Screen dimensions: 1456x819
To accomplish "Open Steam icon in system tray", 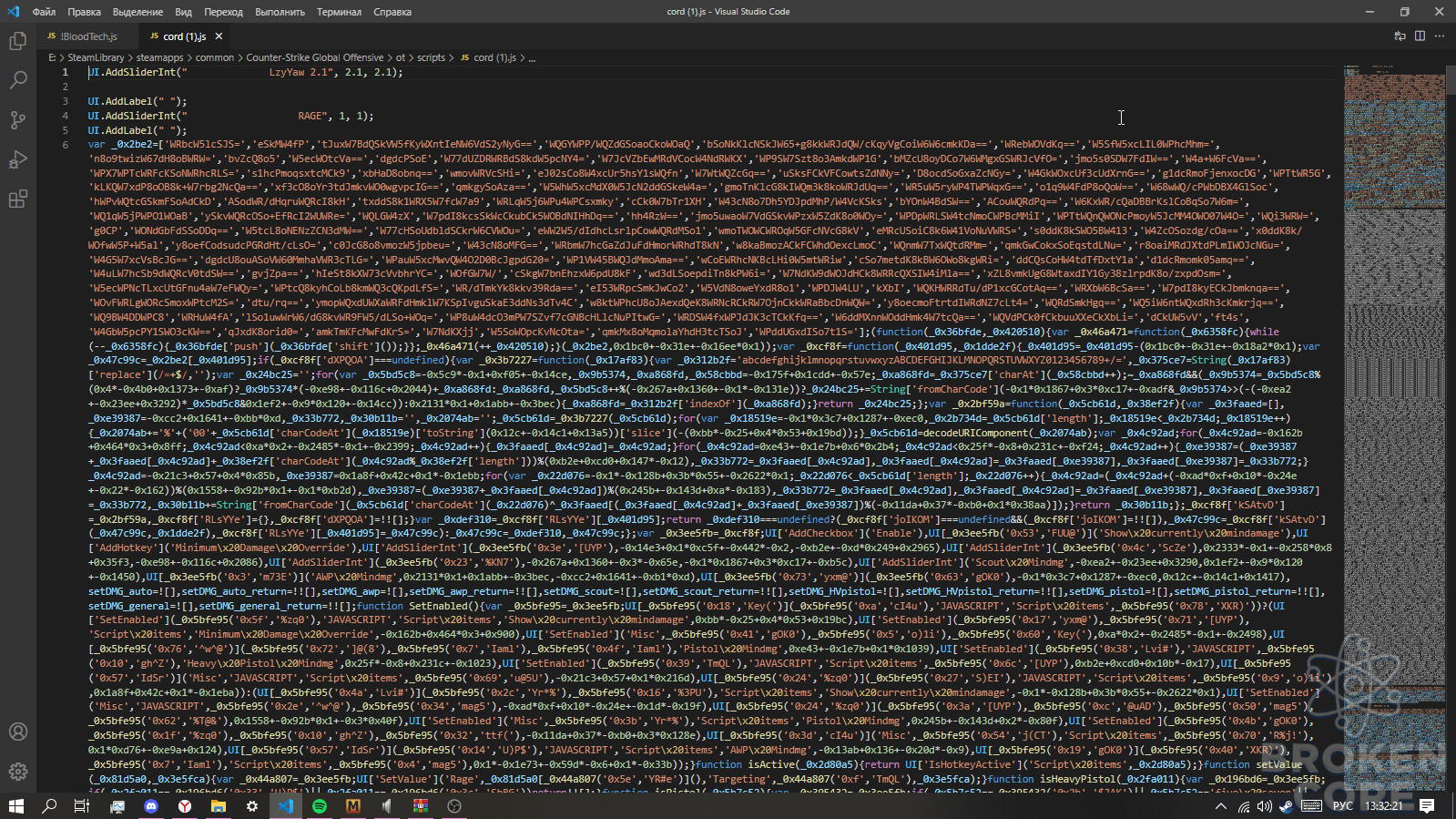I will click(x=1286, y=806).
